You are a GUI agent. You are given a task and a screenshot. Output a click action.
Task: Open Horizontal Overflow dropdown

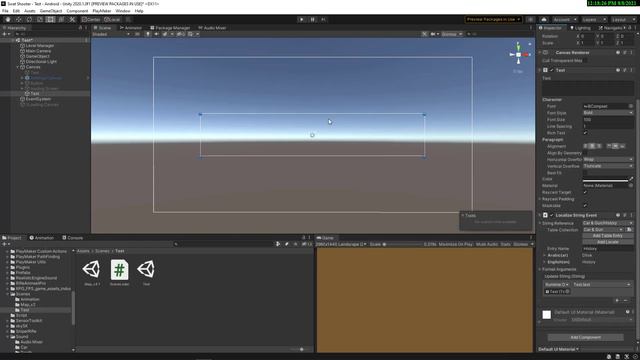click(x=608, y=160)
